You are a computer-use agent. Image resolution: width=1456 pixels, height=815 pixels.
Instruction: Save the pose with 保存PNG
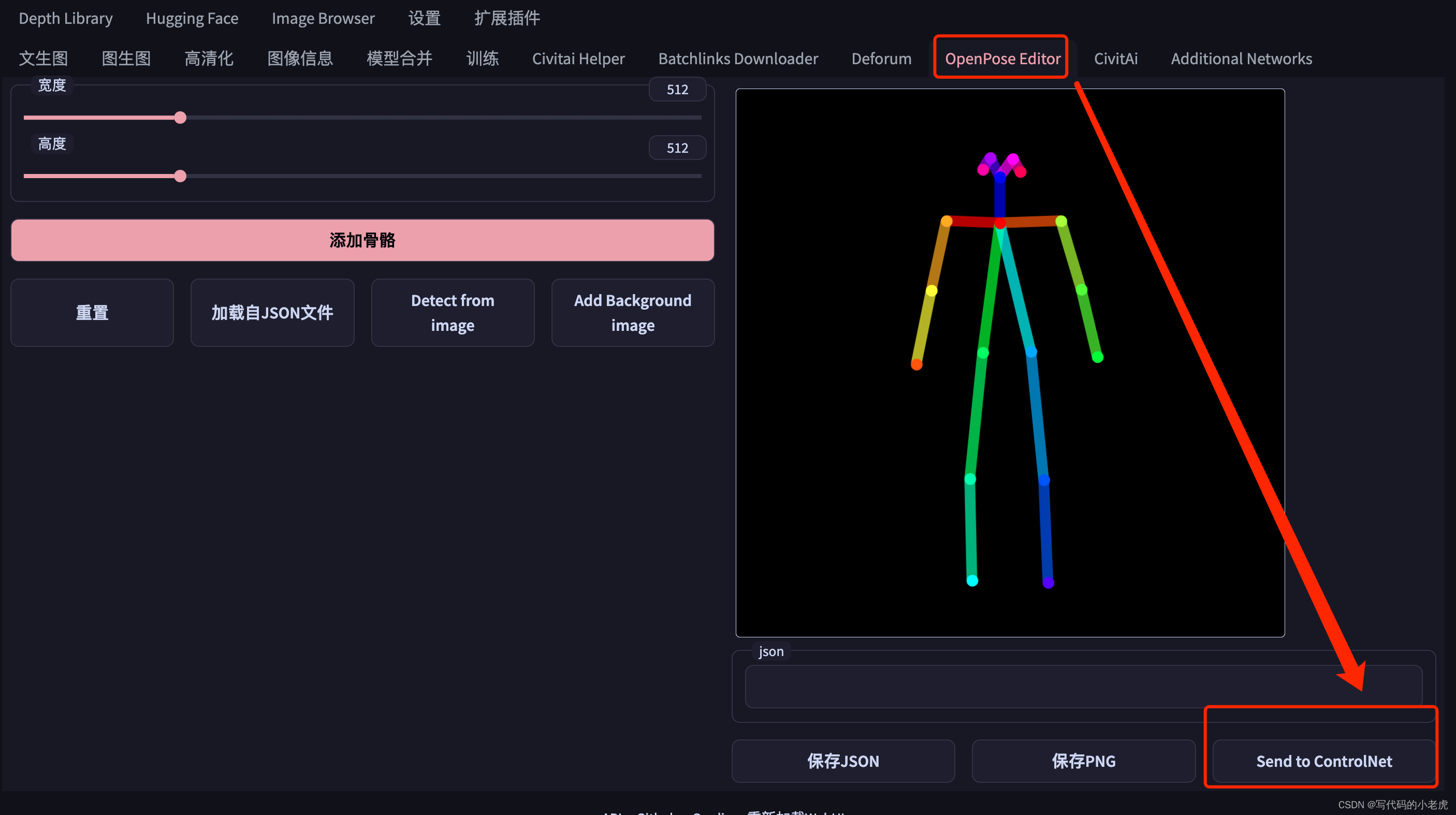pyautogui.click(x=1083, y=761)
